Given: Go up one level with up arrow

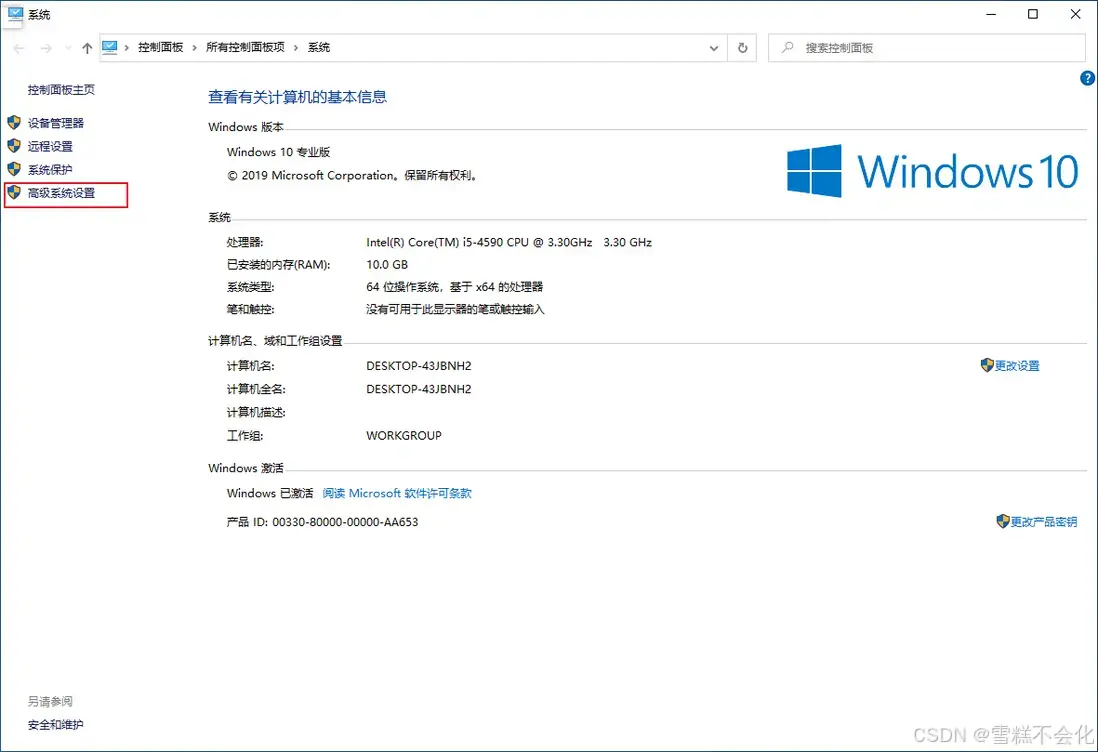Looking at the screenshot, I should coord(87,48).
